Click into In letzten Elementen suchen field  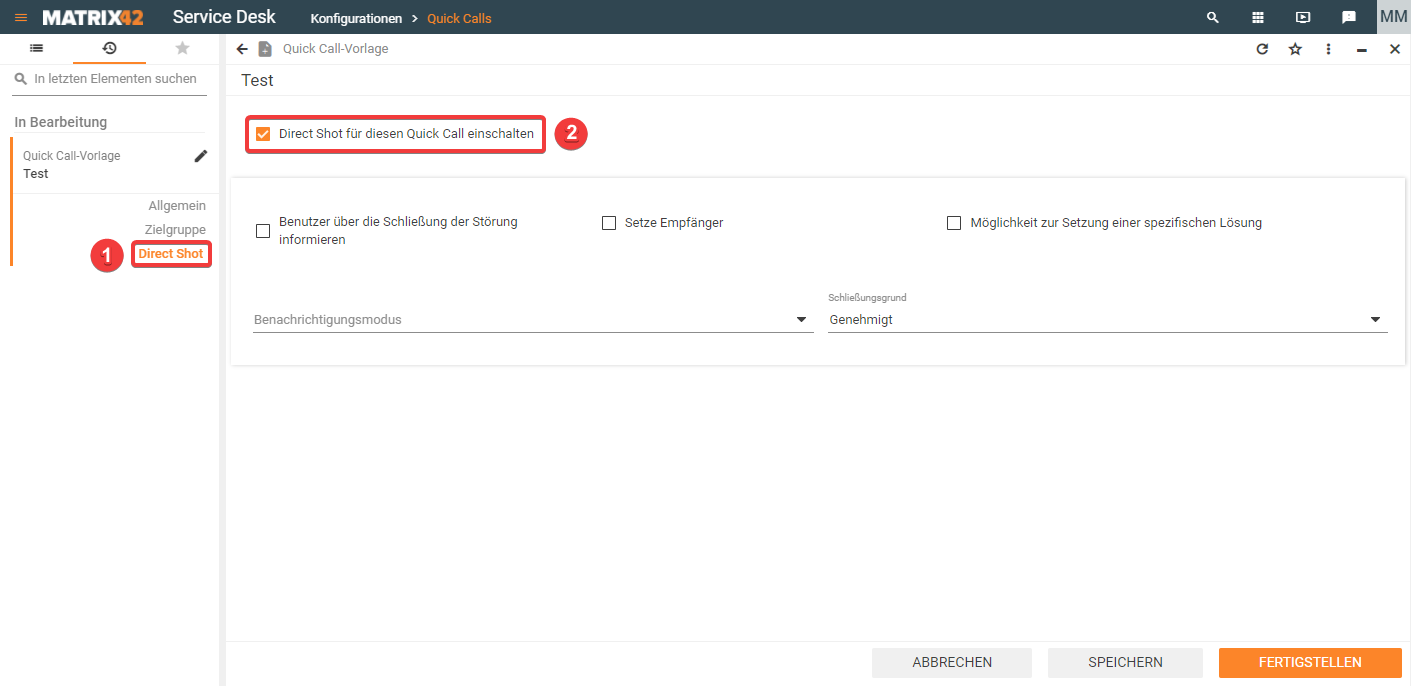115,79
